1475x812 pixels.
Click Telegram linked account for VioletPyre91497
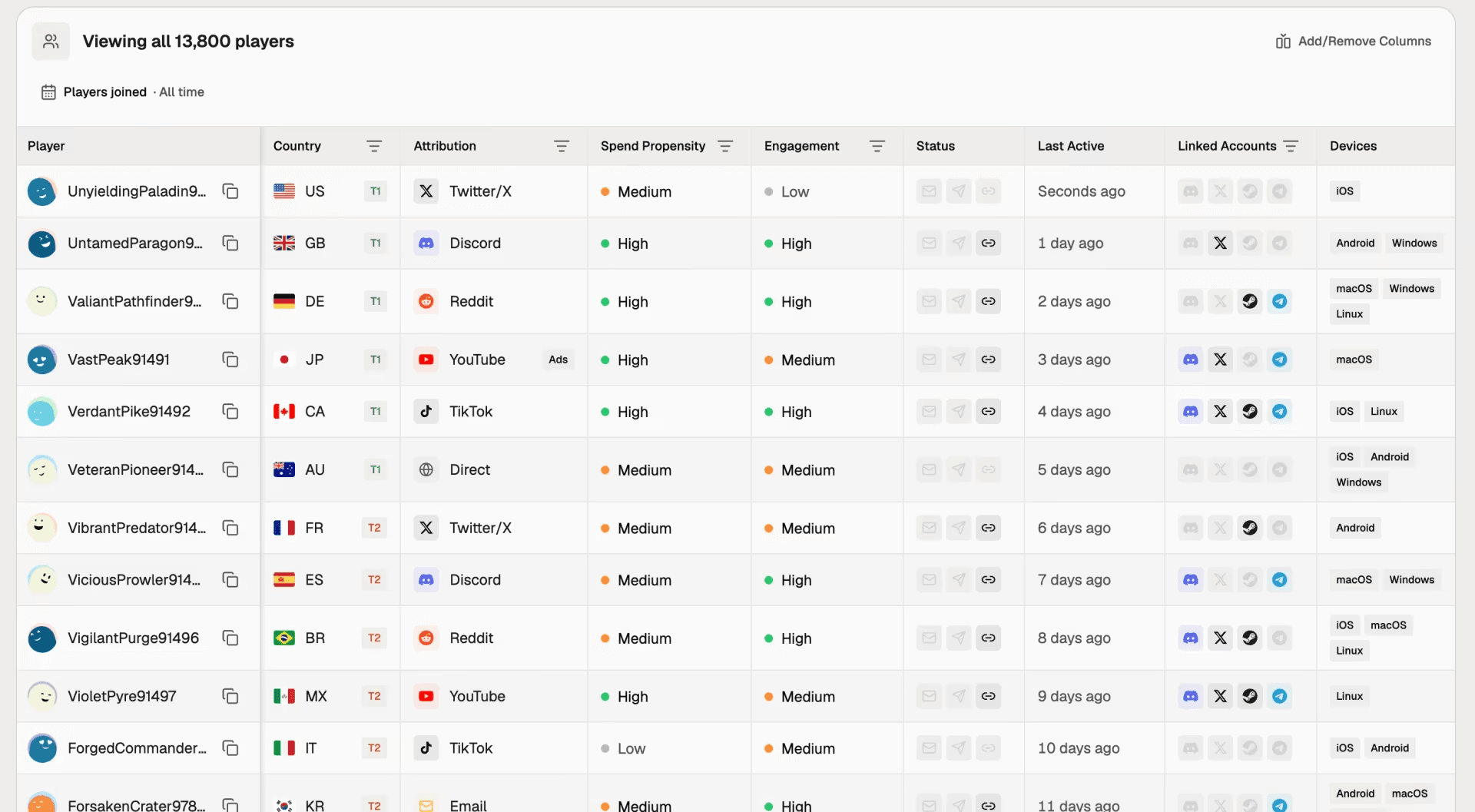coord(1280,696)
